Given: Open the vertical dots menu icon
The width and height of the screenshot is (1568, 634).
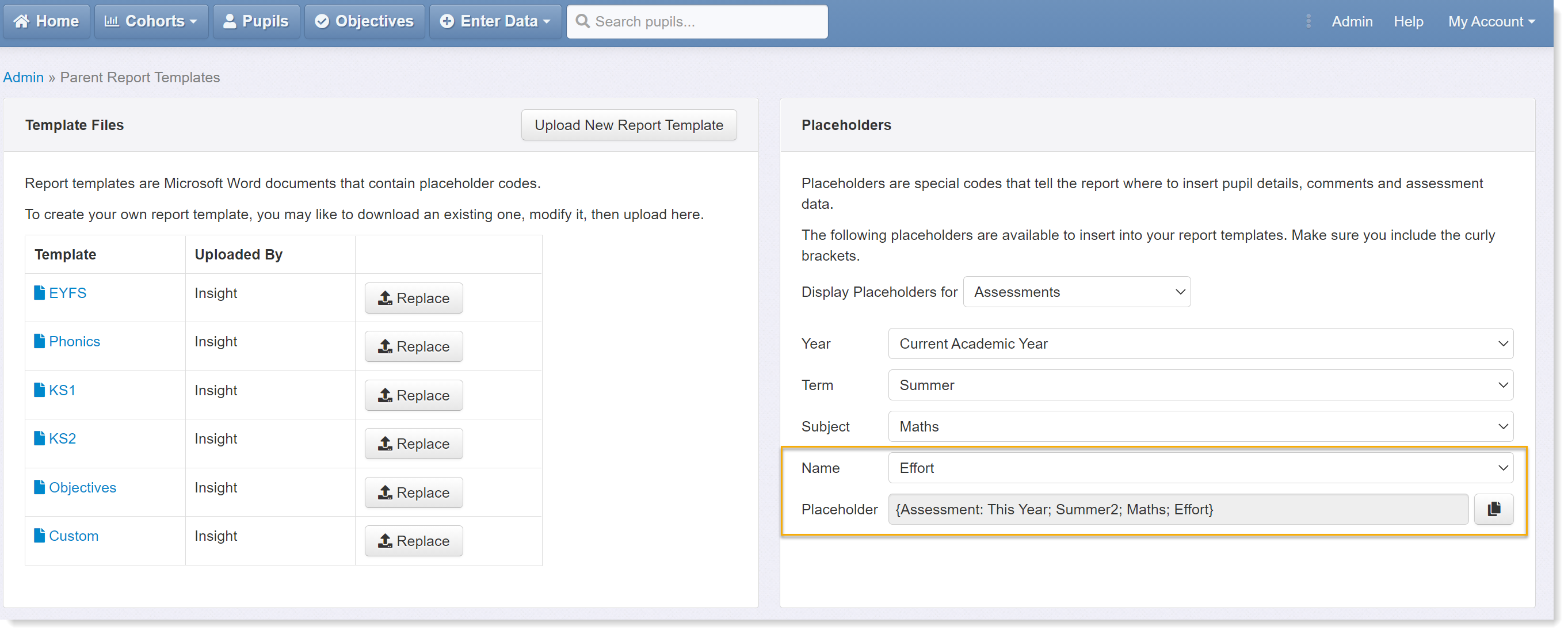Looking at the screenshot, I should (x=1308, y=21).
